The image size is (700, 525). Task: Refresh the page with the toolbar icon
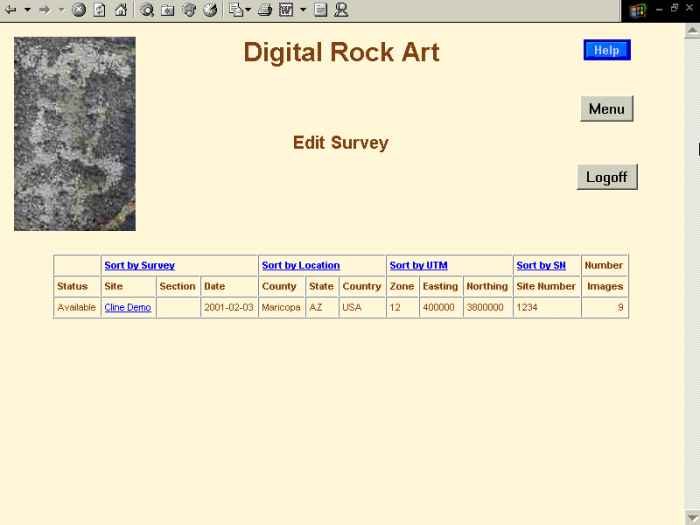point(99,10)
